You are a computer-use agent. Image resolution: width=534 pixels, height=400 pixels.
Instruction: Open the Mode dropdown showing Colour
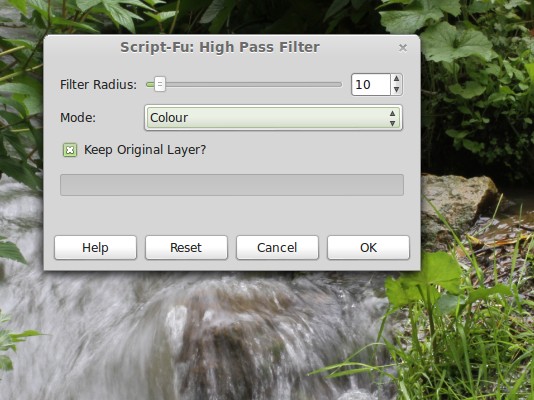point(273,118)
